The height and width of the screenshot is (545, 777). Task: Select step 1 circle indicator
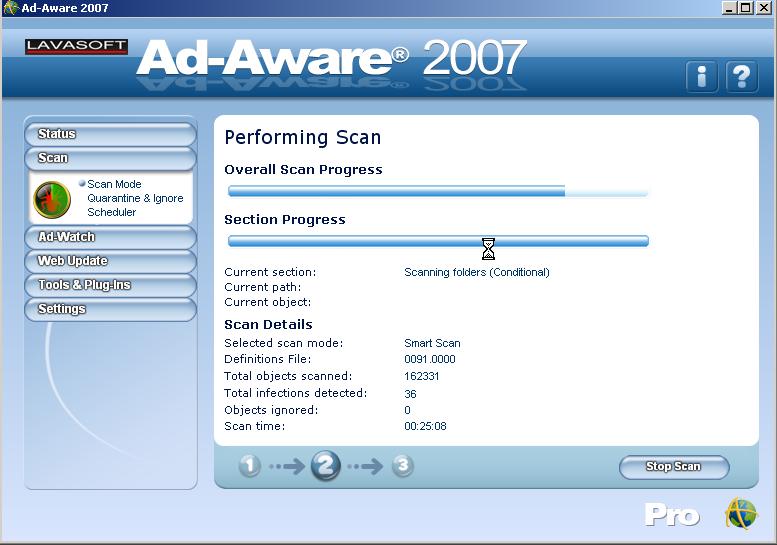tap(250, 466)
